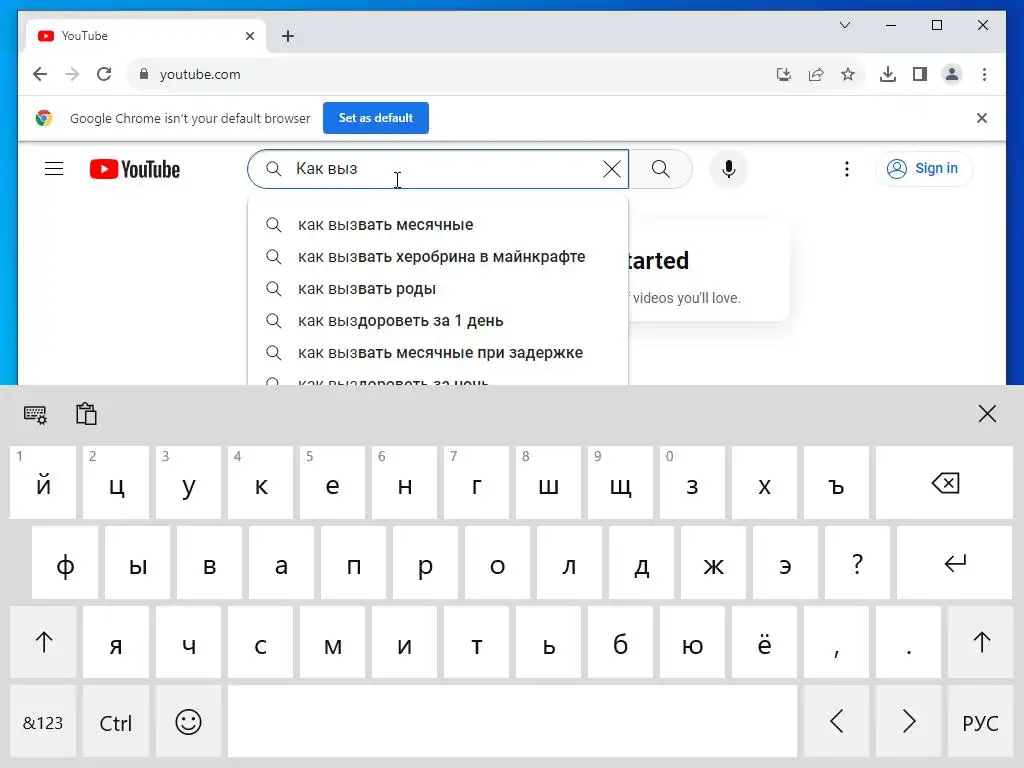Click the YouTube voice search microphone icon
This screenshot has height=768, width=1024.
729,169
